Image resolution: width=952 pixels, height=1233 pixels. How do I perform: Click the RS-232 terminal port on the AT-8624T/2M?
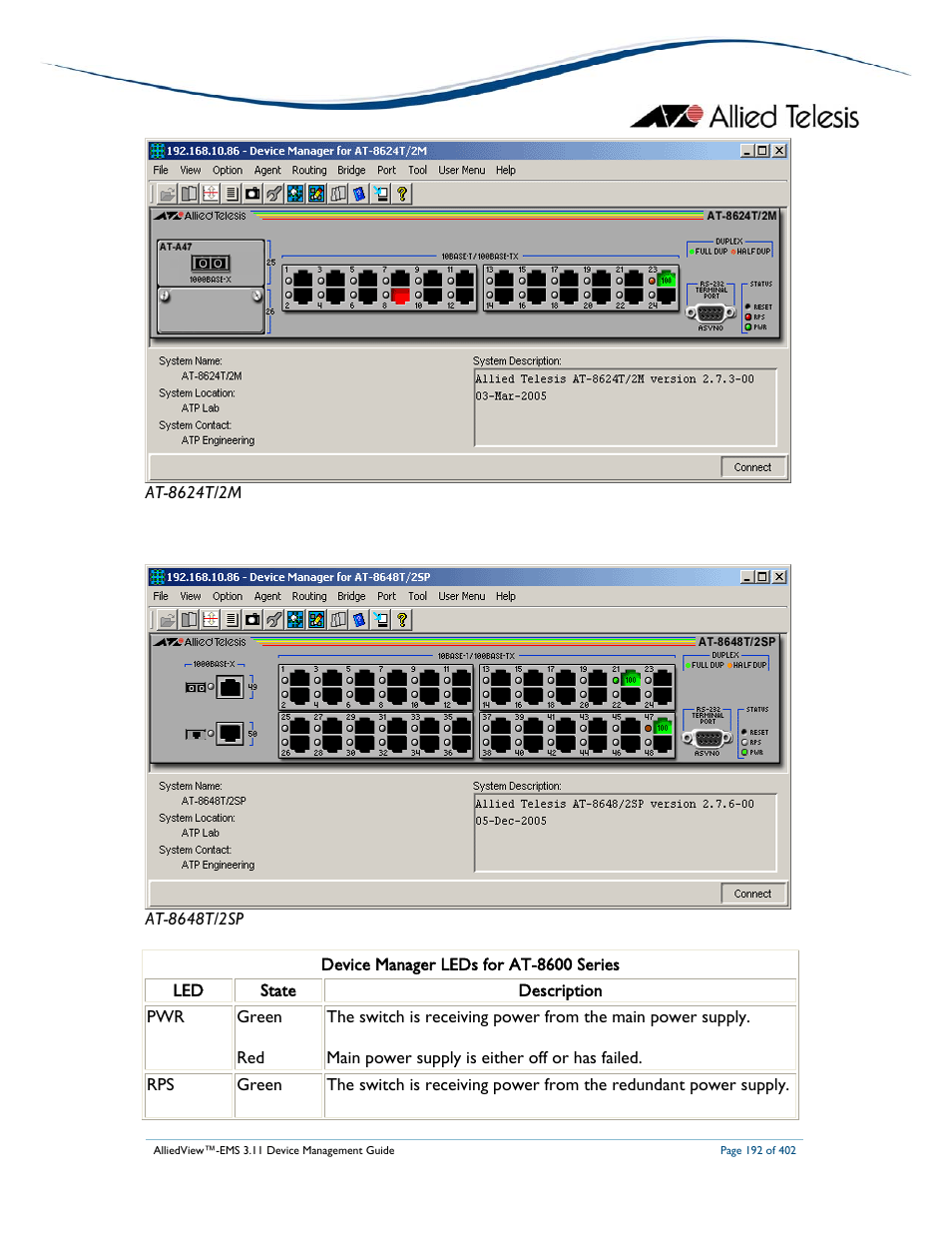(710, 313)
